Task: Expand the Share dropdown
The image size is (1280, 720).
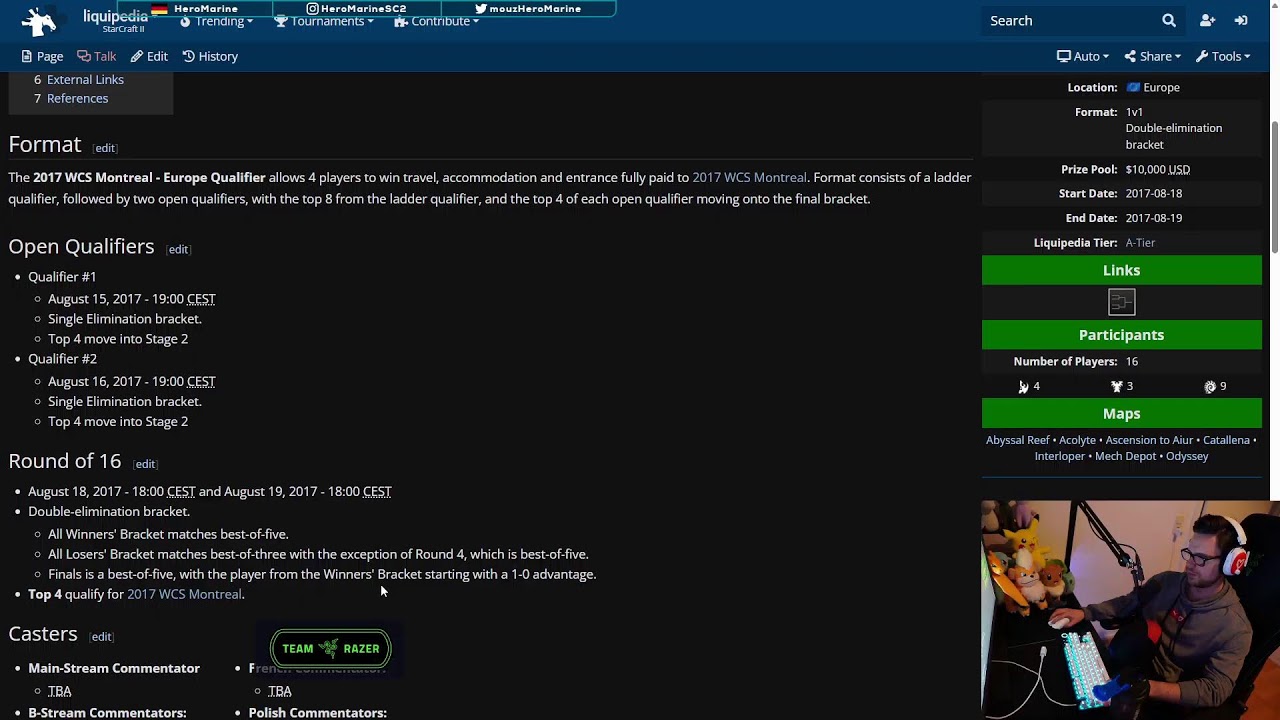Action: click(x=1152, y=56)
